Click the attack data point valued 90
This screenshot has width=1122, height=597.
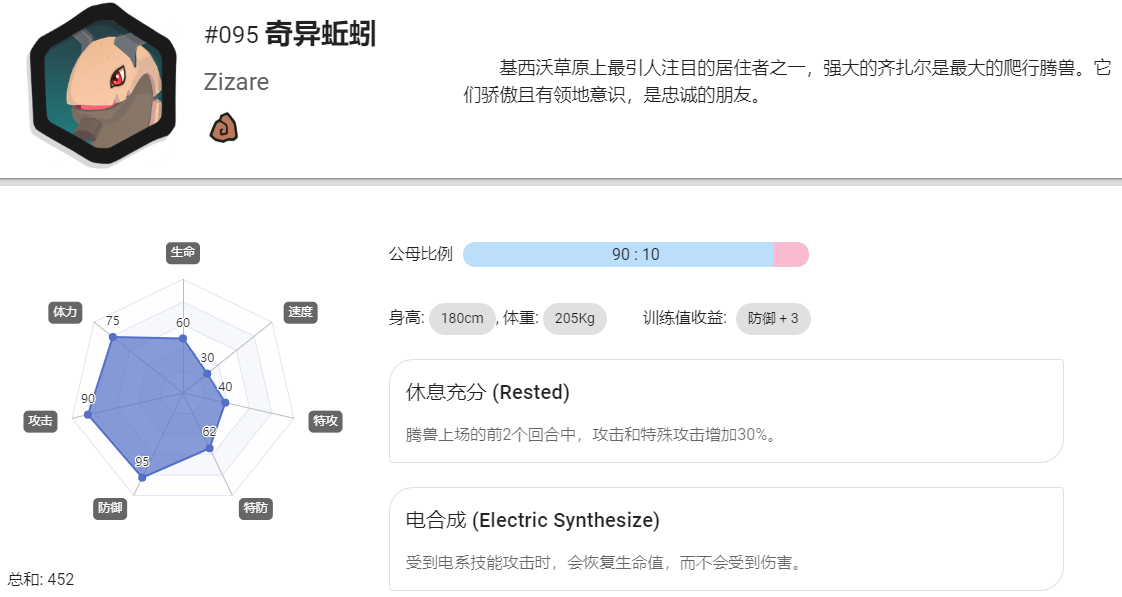[88, 414]
